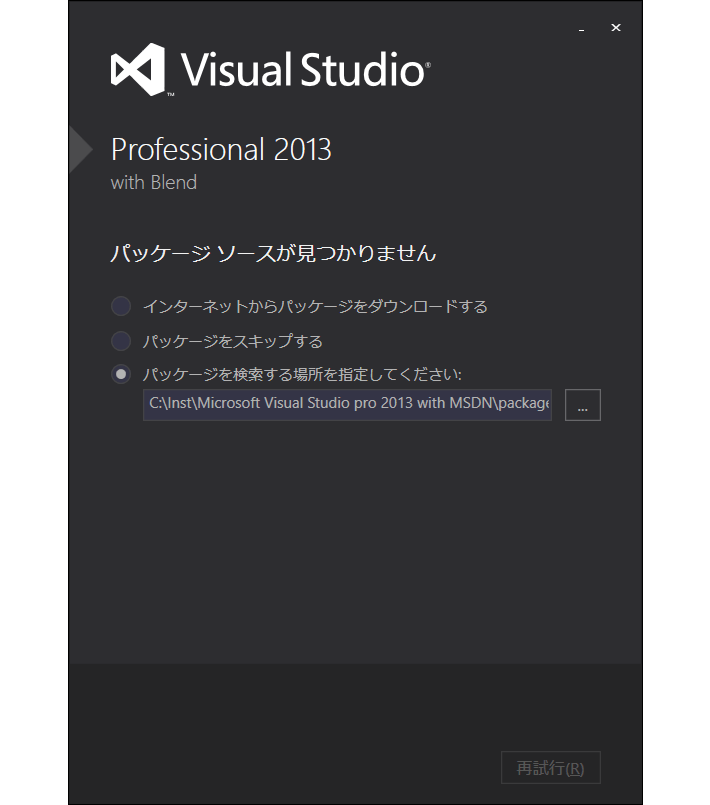
Task: Select the skip package radio button
Action: click(121, 341)
